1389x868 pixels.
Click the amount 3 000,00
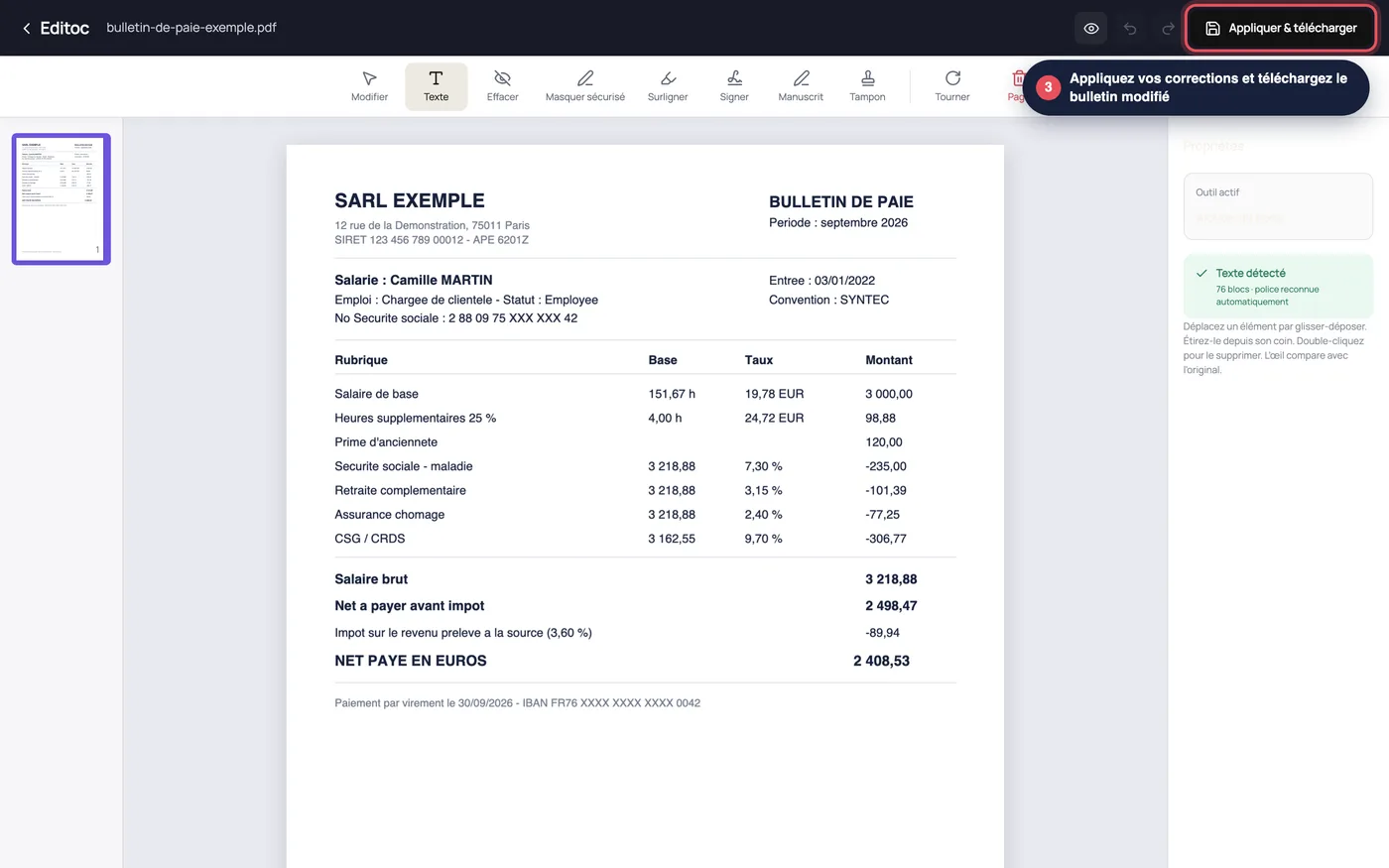click(889, 394)
